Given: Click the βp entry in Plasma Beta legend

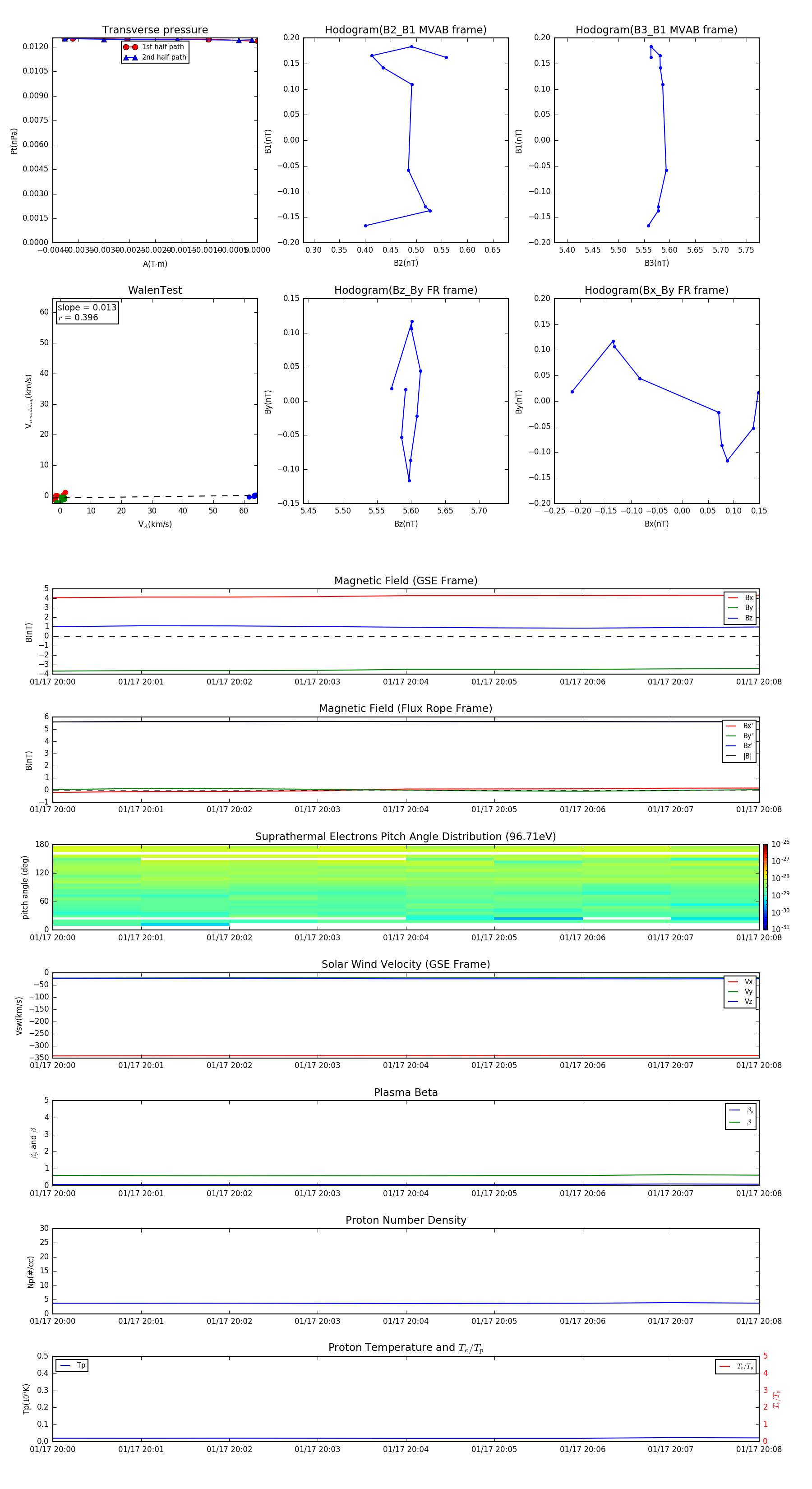Looking at the screenshot, I should click(741, 1111).
